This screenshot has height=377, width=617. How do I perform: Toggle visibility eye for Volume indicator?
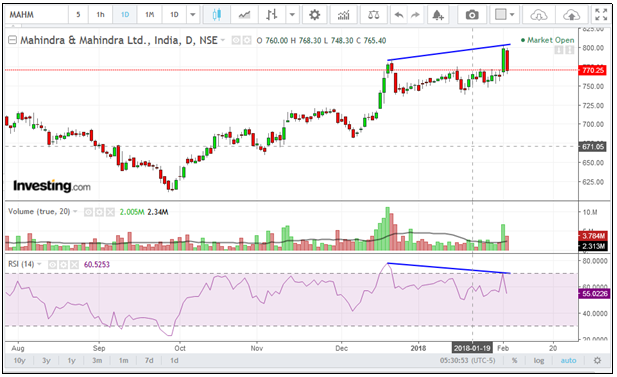tap(88, 212)
